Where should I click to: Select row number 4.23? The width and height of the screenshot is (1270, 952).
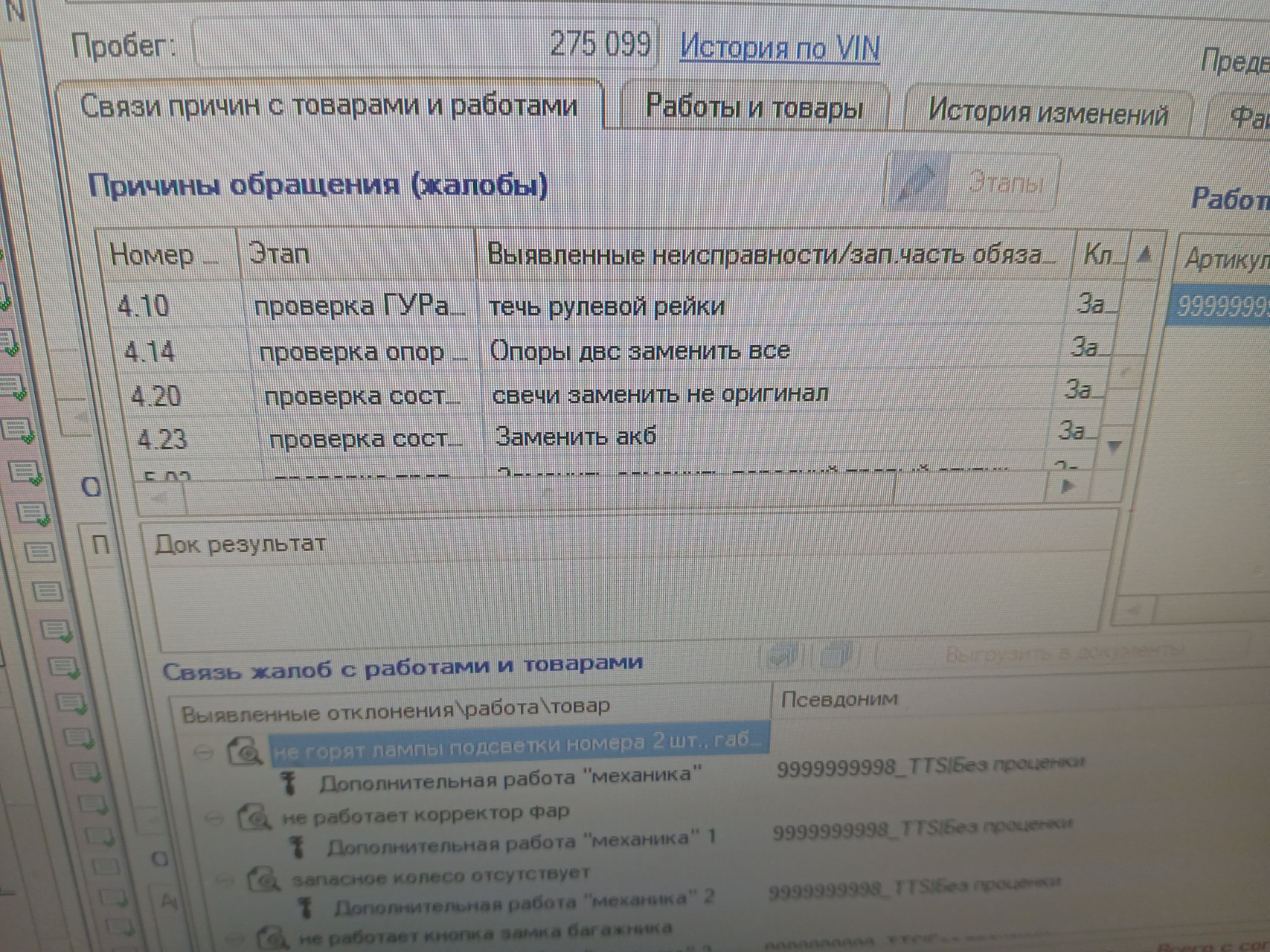[x=162, y=439]
